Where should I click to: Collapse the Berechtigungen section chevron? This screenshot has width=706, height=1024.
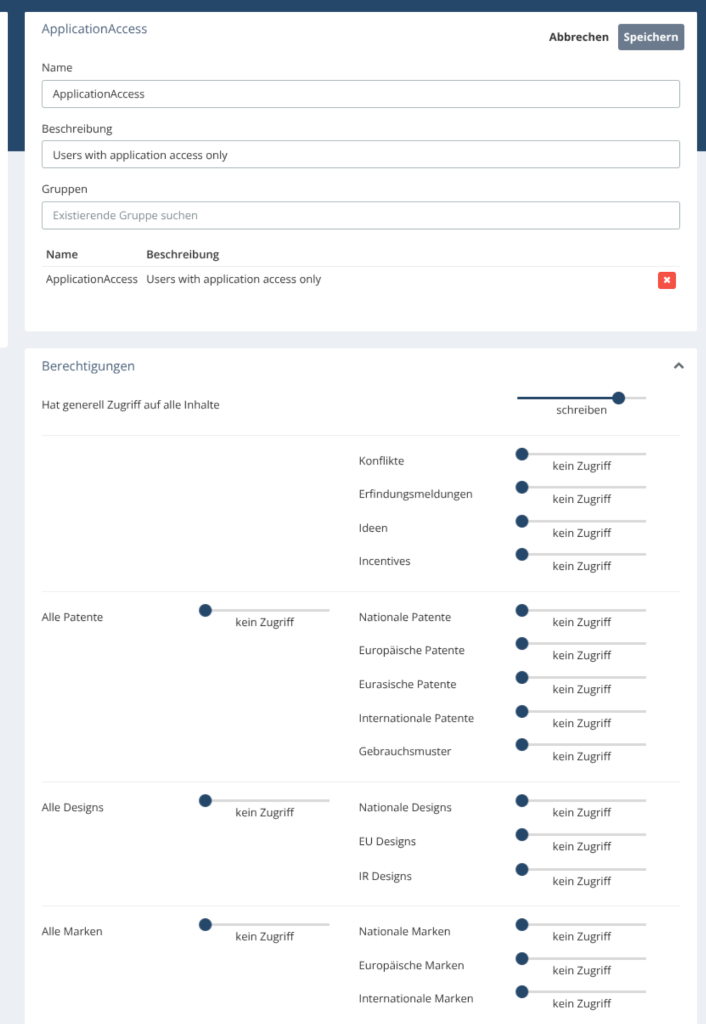click(679, 366)
